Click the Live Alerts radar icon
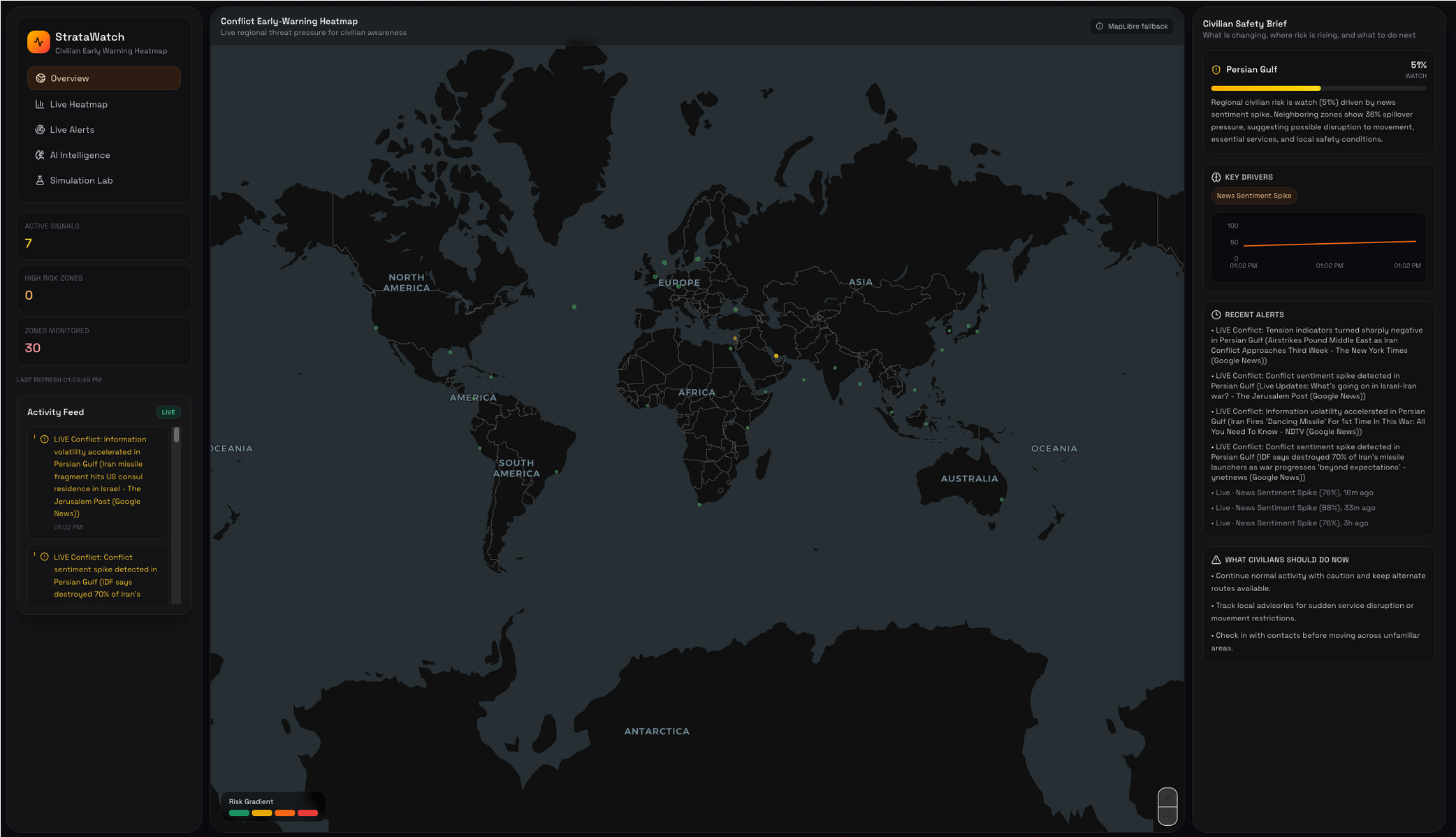The height and width of the screenshot is (837, 1456). (40, 130)
